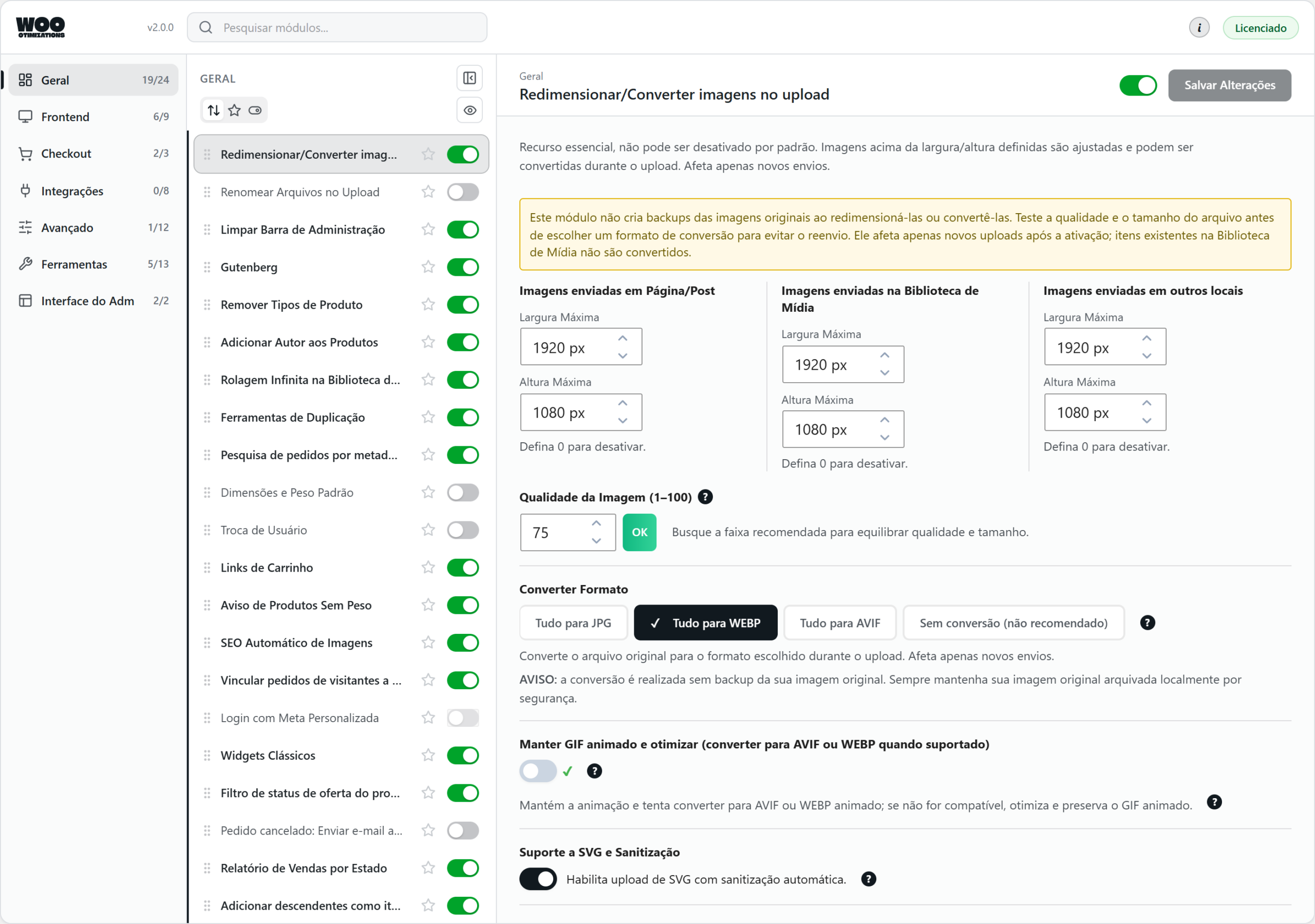Viewport: 1315px width, 924px height.
Task: Open the Checkout category
Action: pyautogui.click(x=93, y=154)
